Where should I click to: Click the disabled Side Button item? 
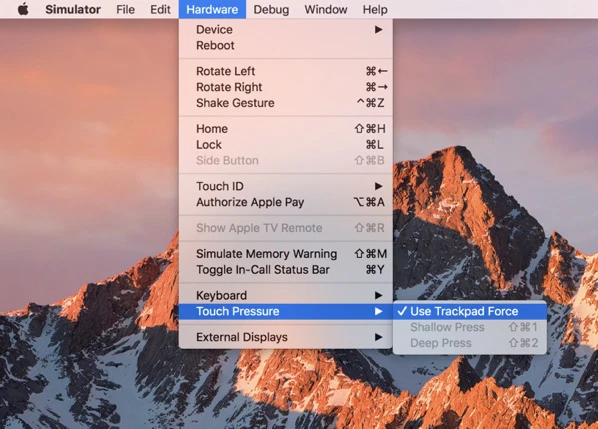point(286,161)
